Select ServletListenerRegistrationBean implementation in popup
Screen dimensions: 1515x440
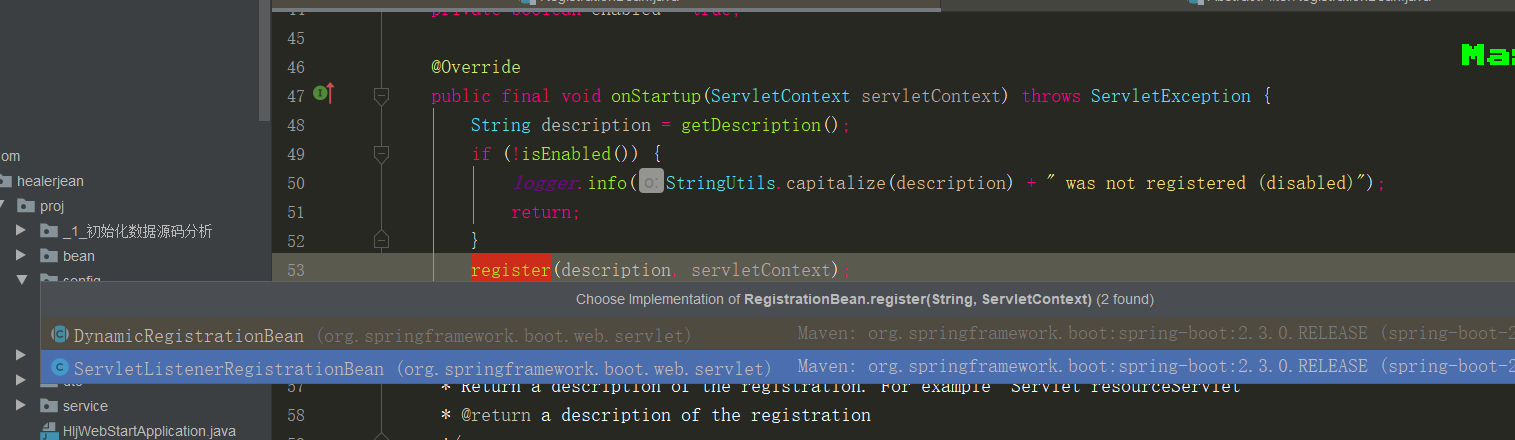coord(777,367)
